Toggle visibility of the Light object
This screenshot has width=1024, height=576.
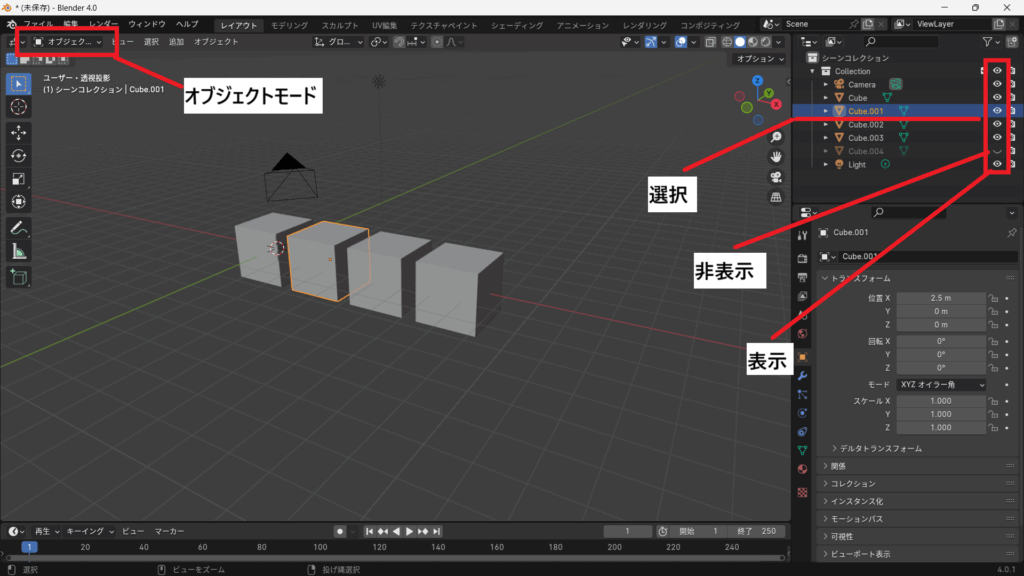(x=996, y=163)
